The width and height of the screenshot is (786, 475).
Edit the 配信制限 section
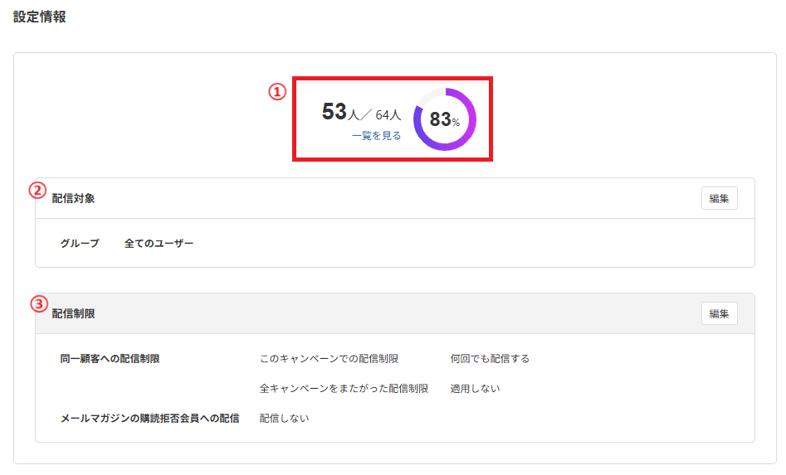coord(719,314)
